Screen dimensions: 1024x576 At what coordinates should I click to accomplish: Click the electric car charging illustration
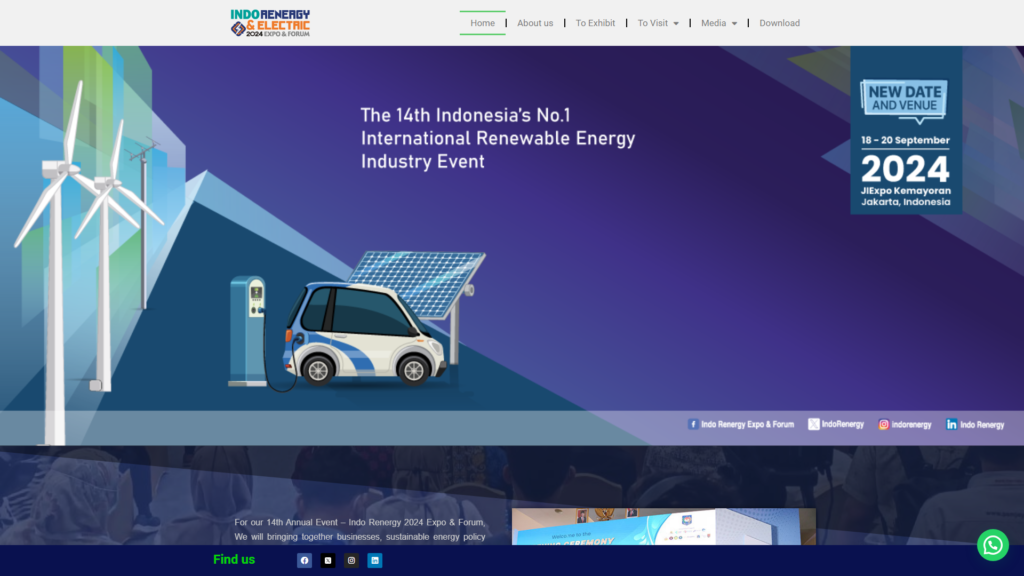point(356,323)
